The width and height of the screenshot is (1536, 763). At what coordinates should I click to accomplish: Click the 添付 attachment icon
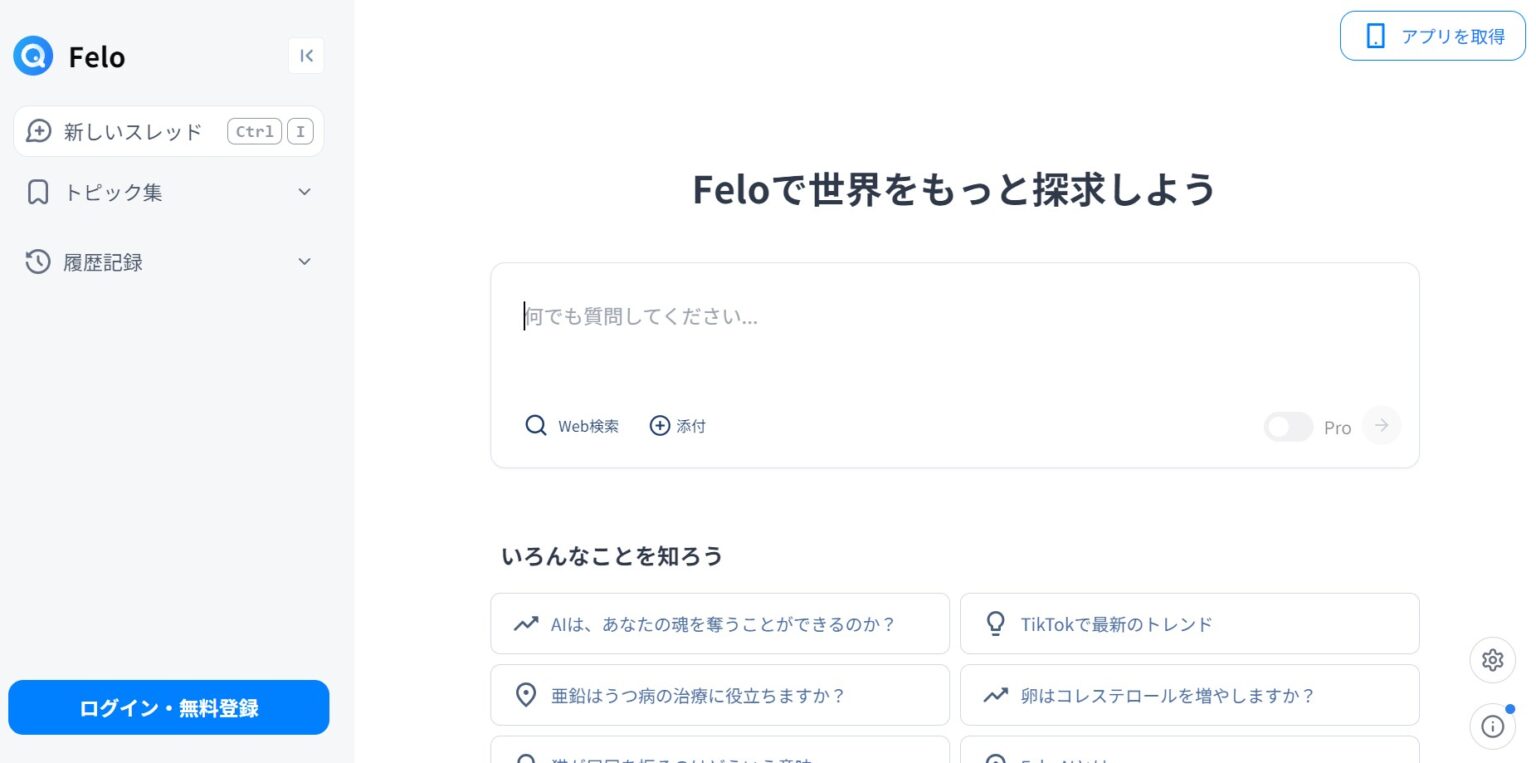coord(659,425)
